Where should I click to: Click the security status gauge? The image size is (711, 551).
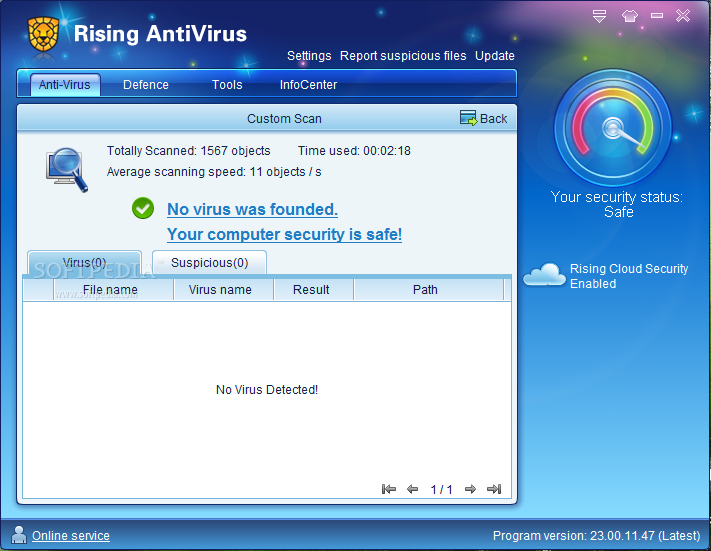[x=613, y=128]
